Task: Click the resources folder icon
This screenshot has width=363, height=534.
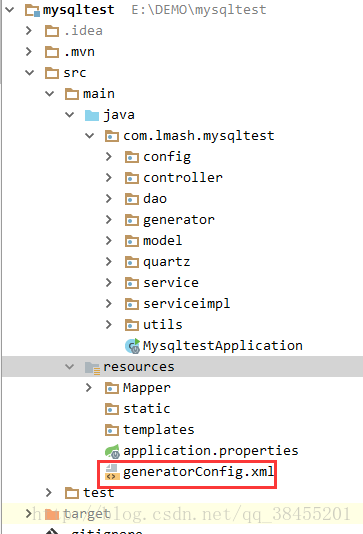Action: pos(92,367)
